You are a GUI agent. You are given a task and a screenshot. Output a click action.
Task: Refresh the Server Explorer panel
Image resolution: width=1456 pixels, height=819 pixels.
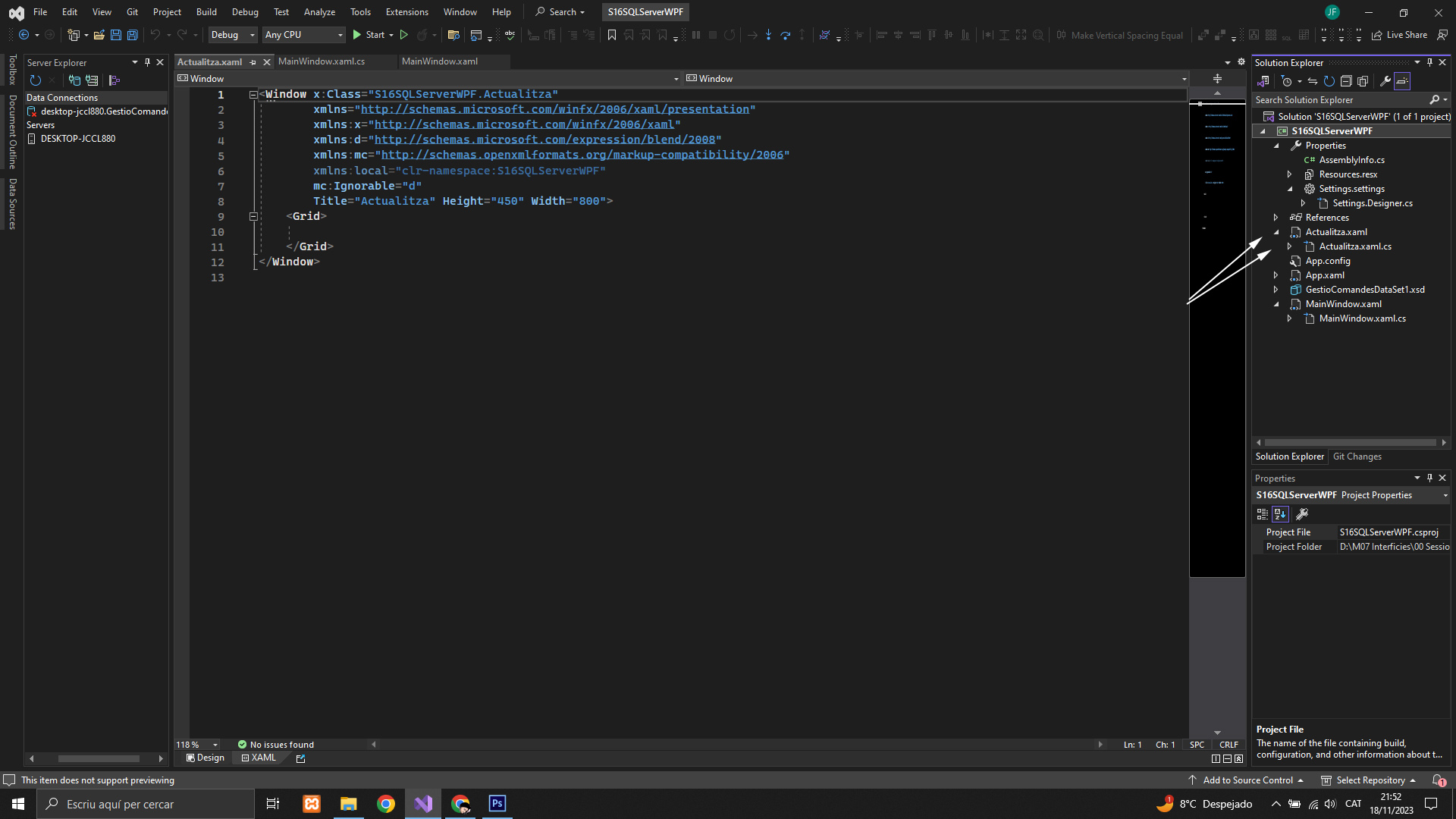[x=35, y=80]
